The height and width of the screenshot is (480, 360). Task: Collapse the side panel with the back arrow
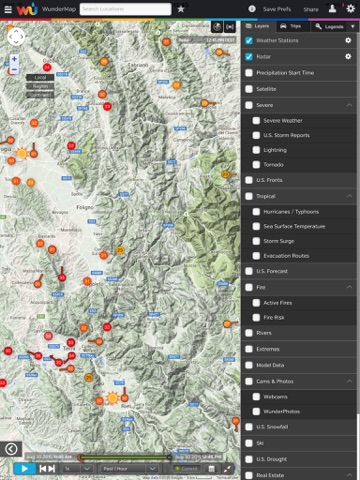(11, 449)
